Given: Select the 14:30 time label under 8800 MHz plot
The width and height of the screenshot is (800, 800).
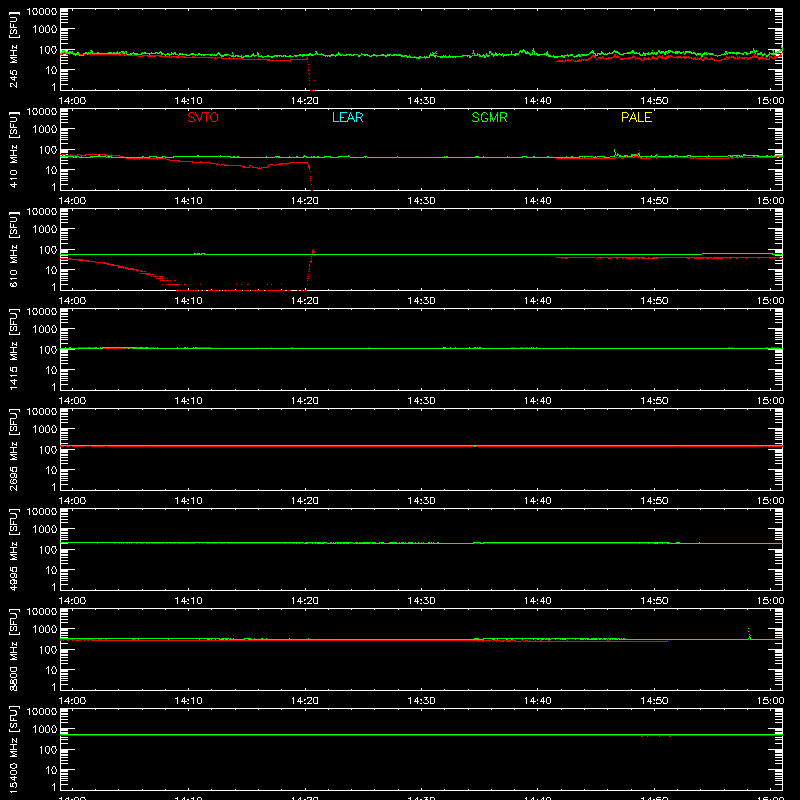Looking at the screenshot, I should [x=421, y=701].
